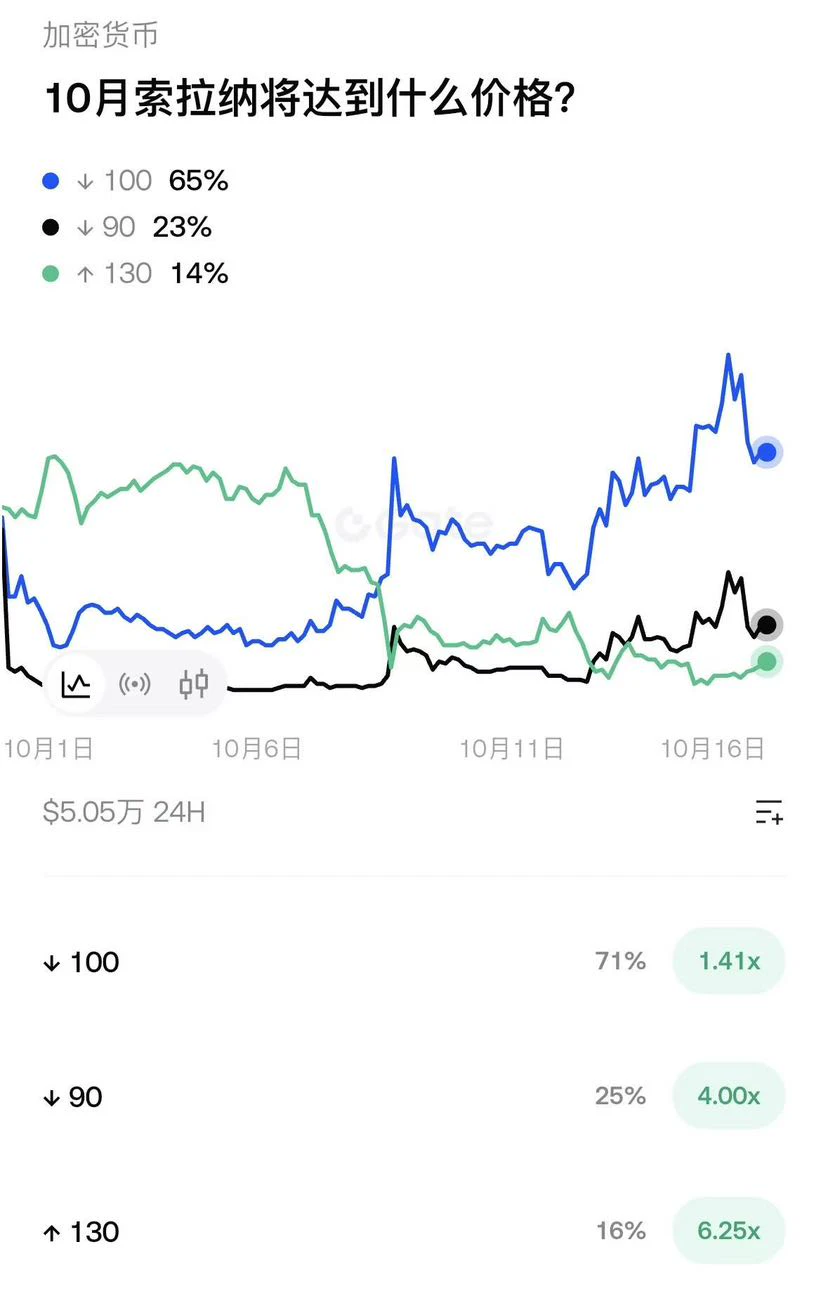Screen dimensions: 828x1308
Task: Select the 10月11日 date marker
Action: coord(511,748)
